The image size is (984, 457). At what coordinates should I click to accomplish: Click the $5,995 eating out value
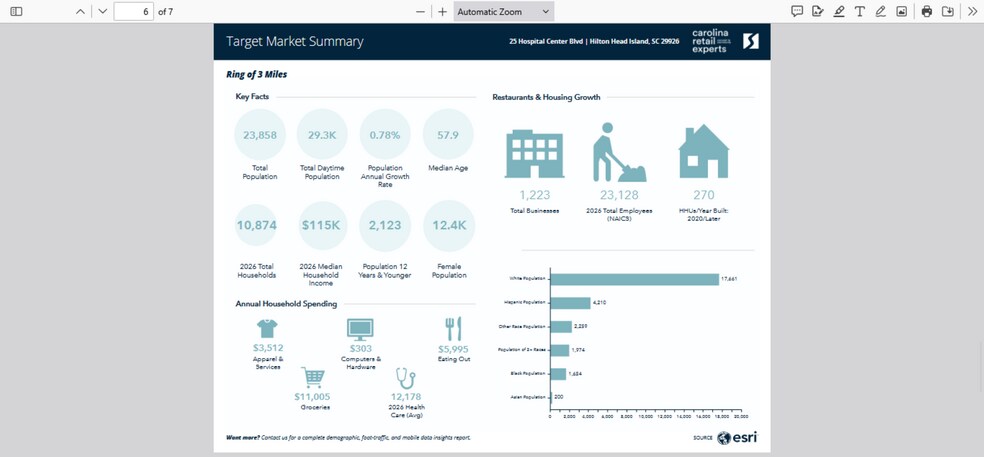(453, 349)
